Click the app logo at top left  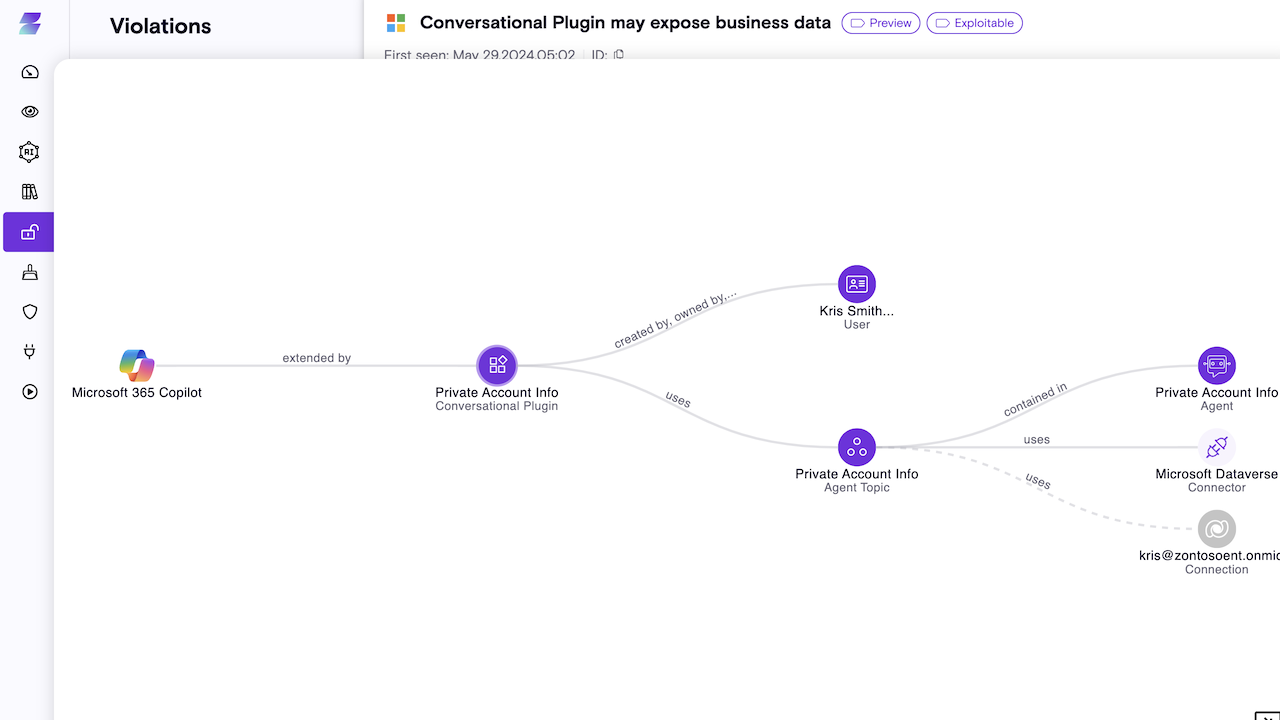coord(30,24)
